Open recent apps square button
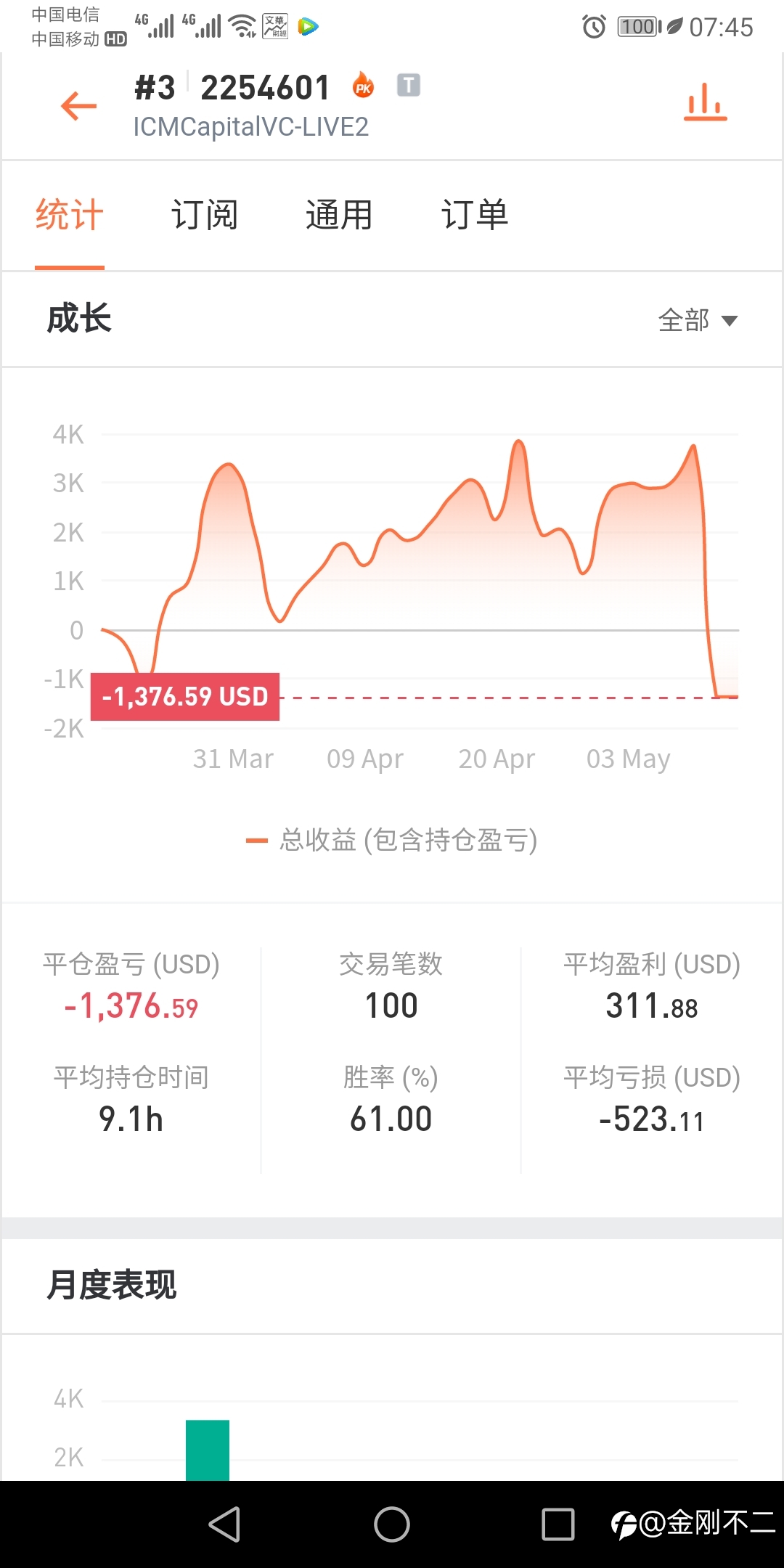This screenshot has height=1568, width=784. pos(558,1524)
